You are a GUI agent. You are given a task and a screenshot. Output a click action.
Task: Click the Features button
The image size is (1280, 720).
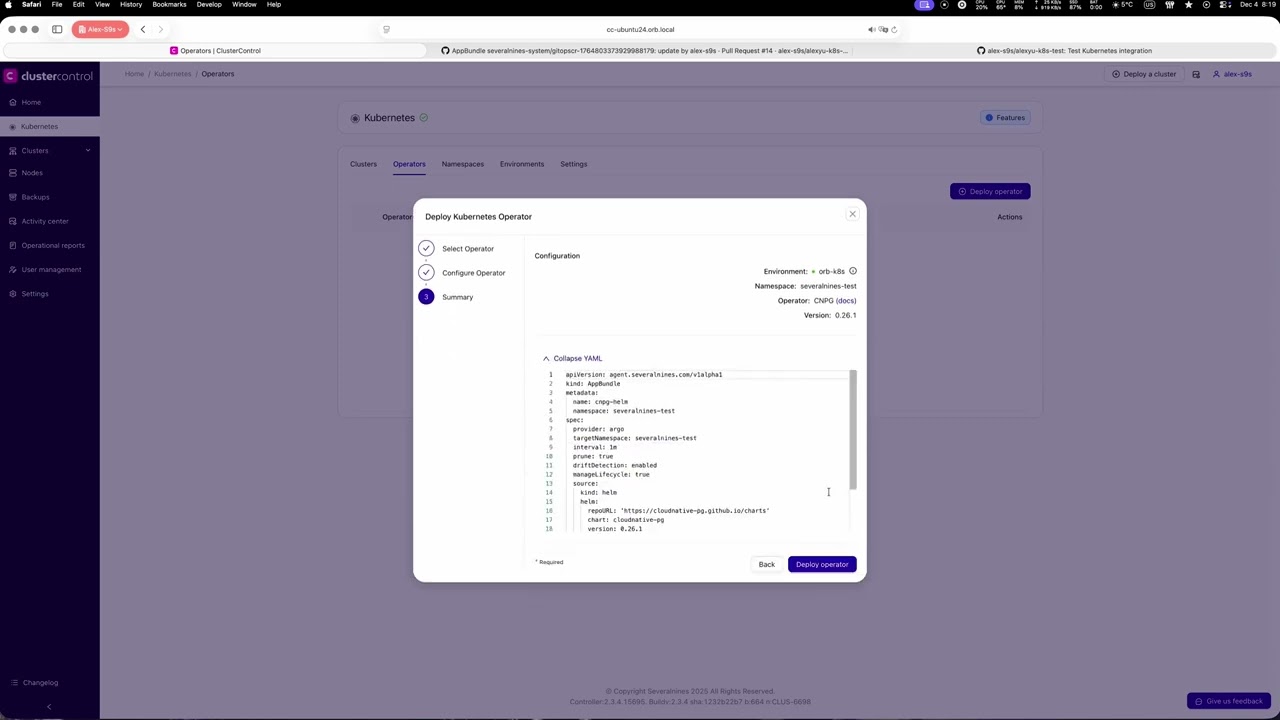click(x=1005, y=118)
